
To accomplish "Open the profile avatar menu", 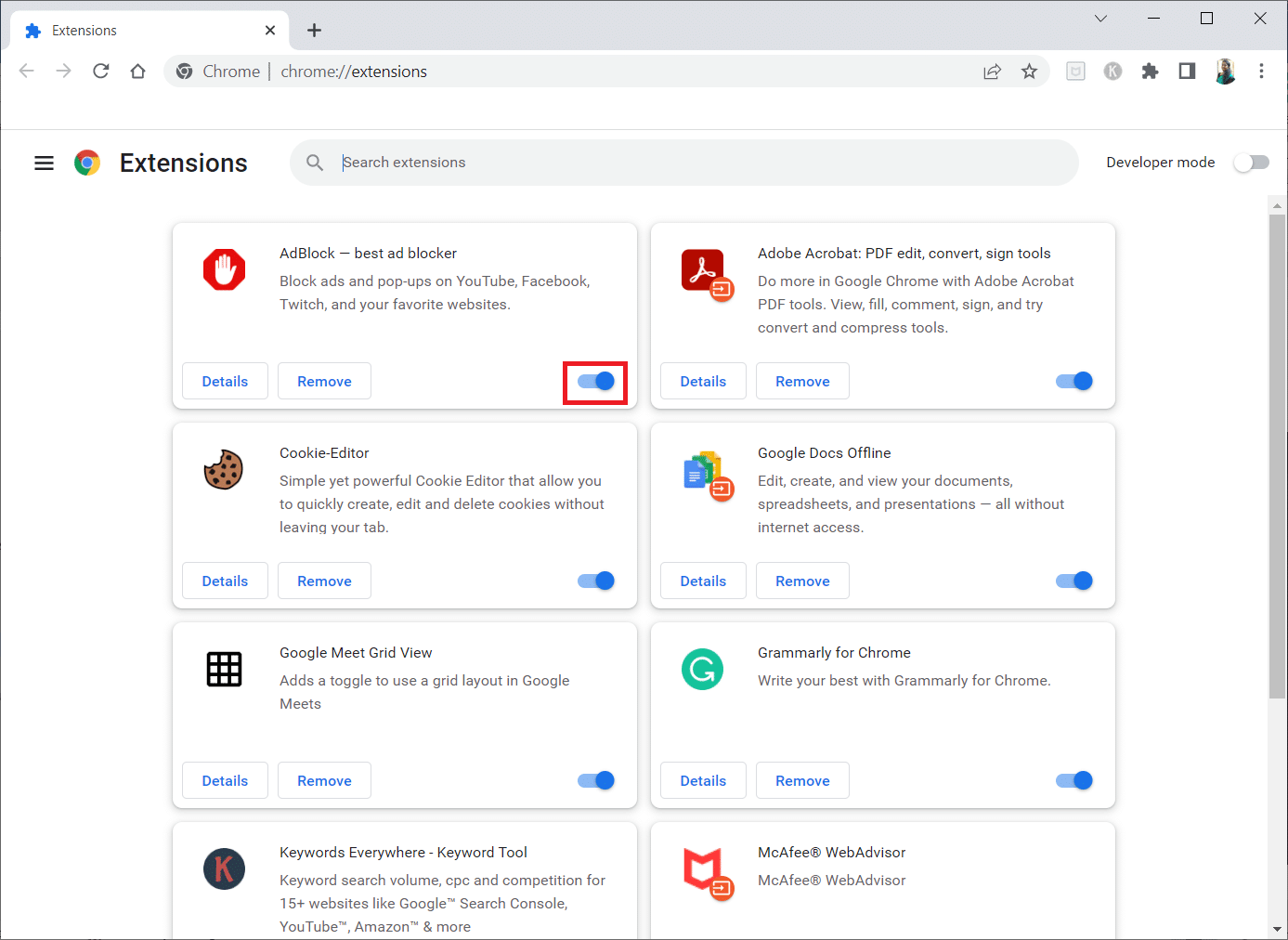I will click(x=1225, y=72).
